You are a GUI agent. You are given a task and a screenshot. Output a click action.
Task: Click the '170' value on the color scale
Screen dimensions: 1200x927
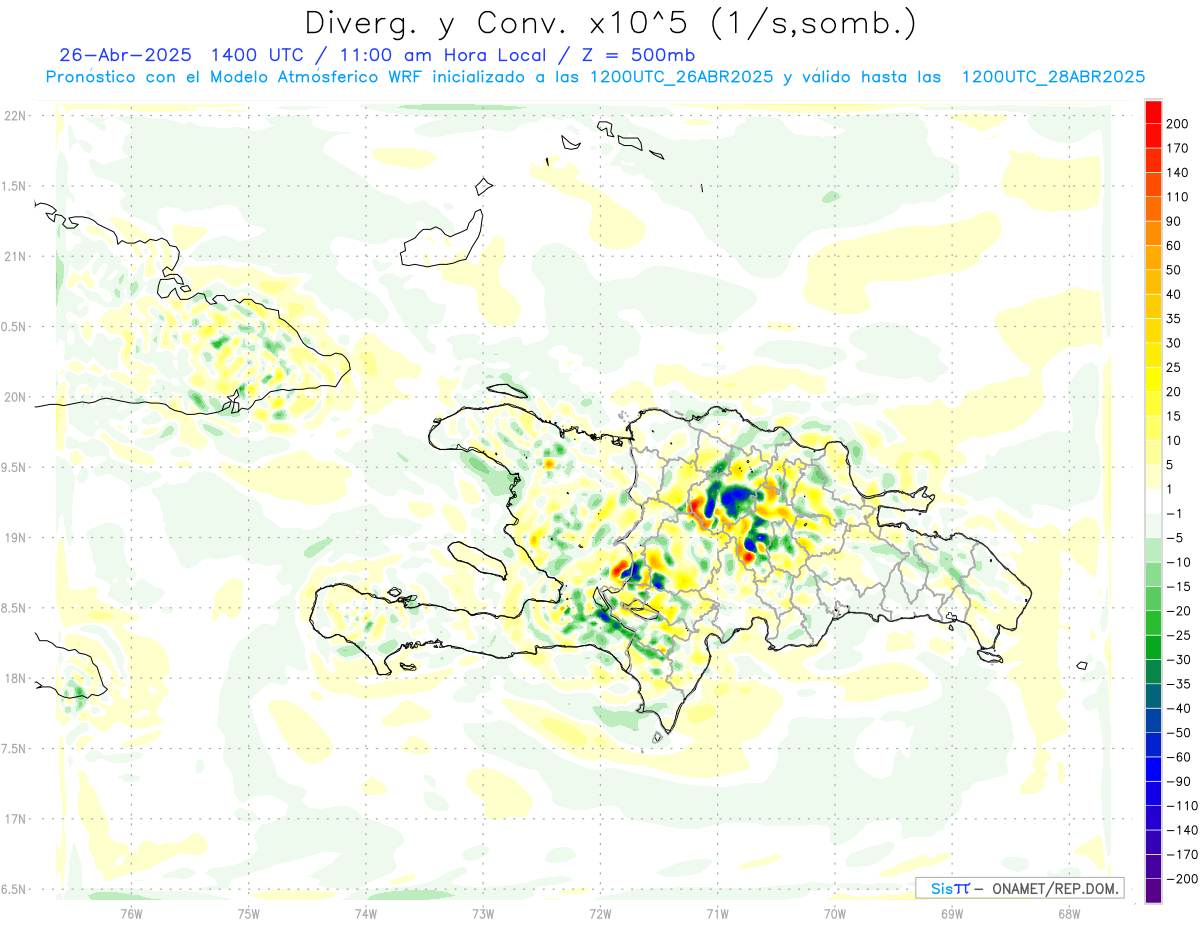1179,148
